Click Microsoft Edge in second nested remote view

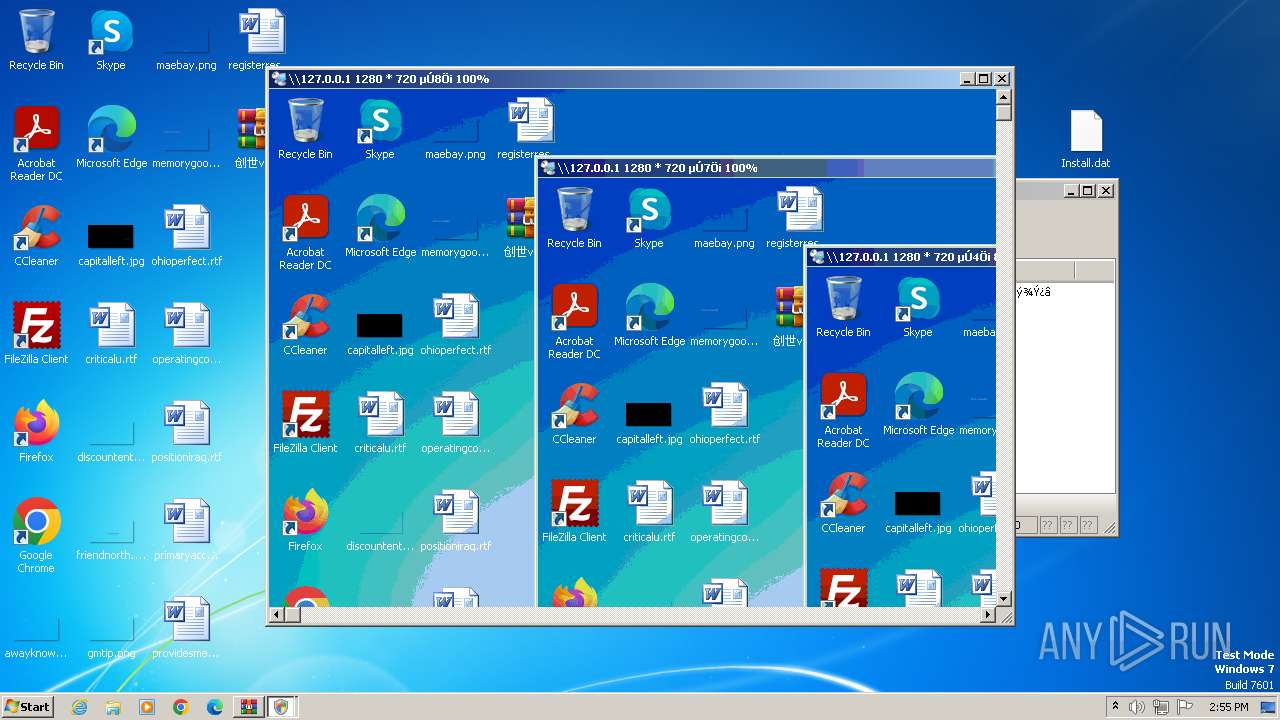649,316
